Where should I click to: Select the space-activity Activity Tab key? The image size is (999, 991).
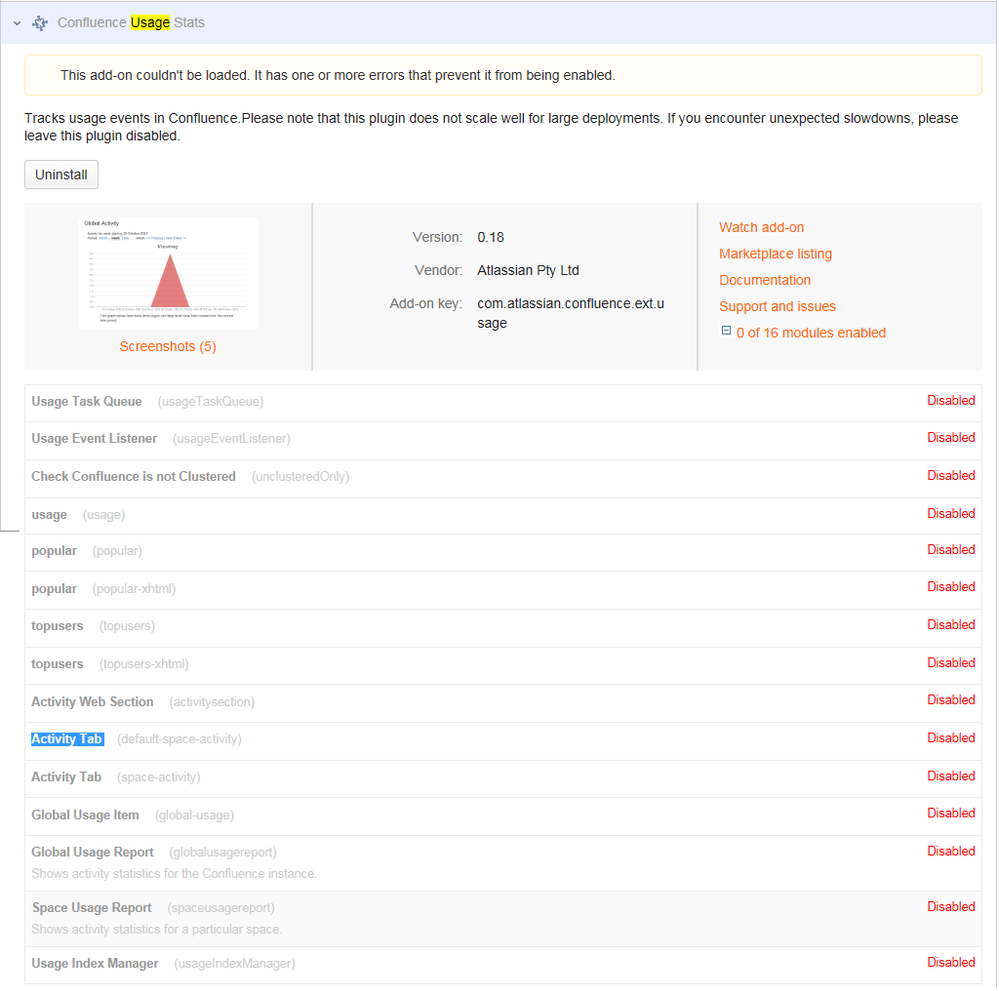click(159, 778)
